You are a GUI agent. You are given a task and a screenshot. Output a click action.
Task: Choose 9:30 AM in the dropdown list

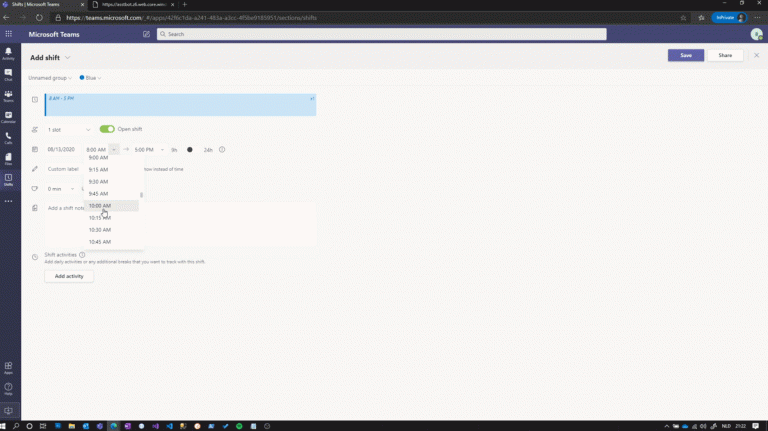coord(99,182)
